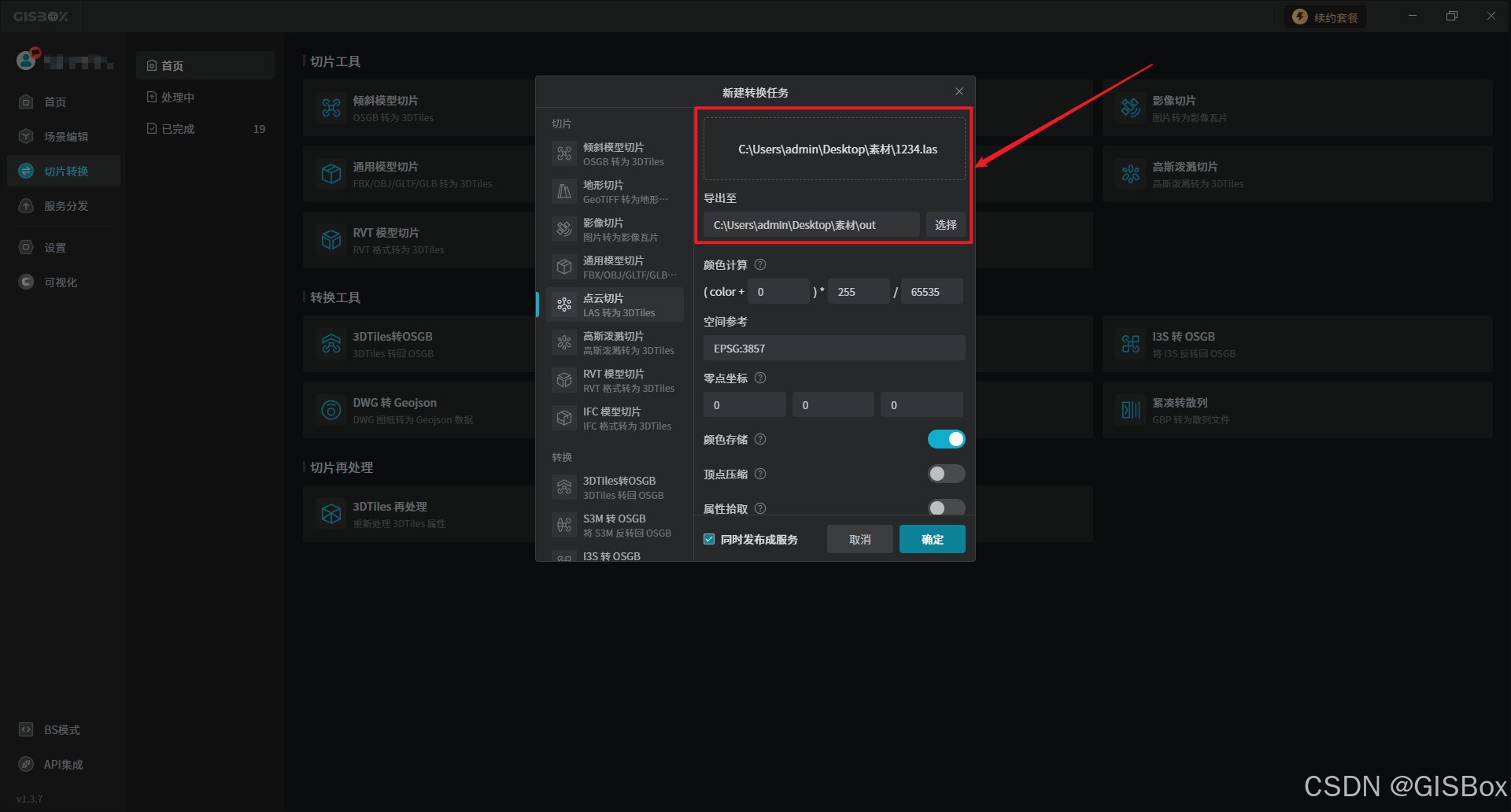
Task: Click the 场景编辑 sidebar icon
Action: click(26, 136)
